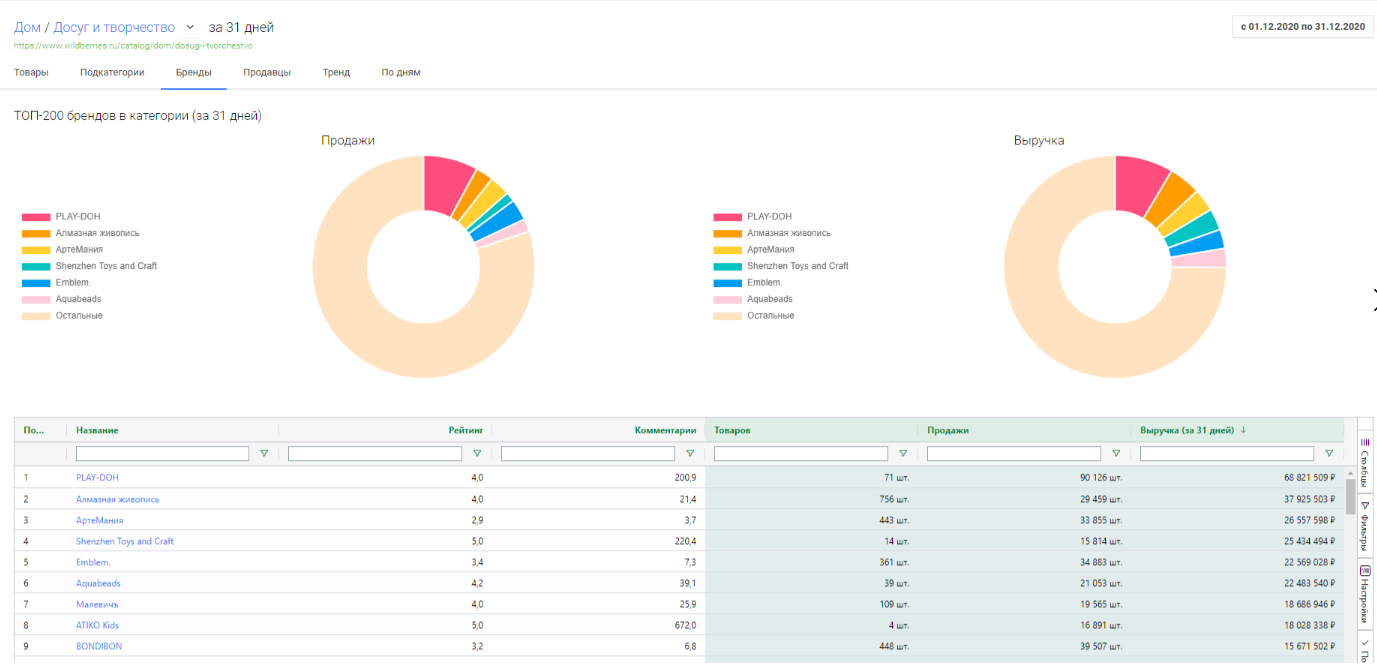
Task: Click the funnel filter icon in Комментарии column
Action: [691, 453]
